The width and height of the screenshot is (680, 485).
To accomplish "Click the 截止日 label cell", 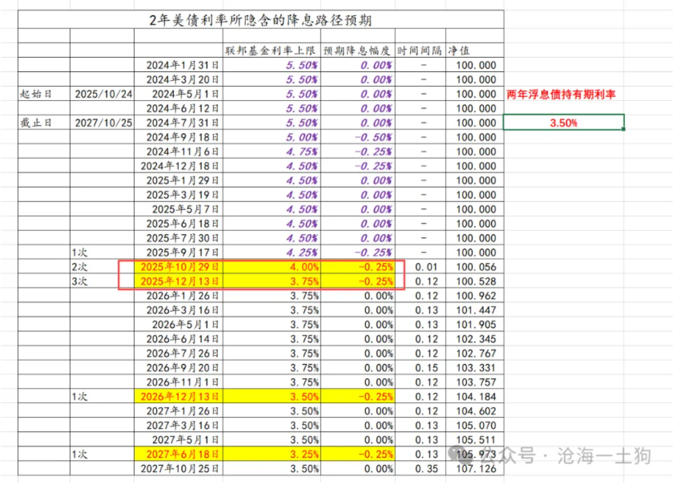I will click(x=44, y=123).
